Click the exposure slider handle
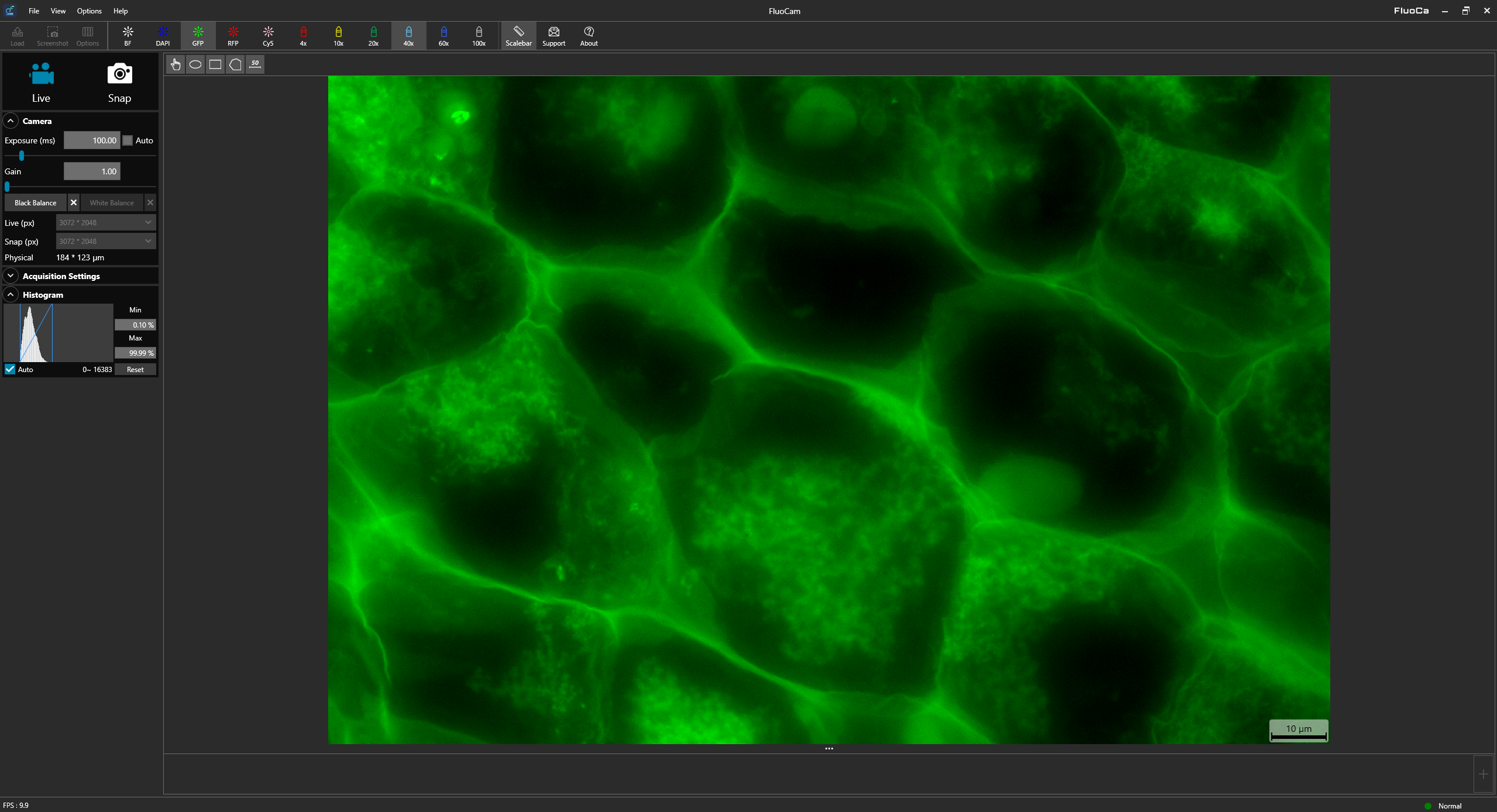The height and width of the screenshot is (812, 1497). pos(22,156)
